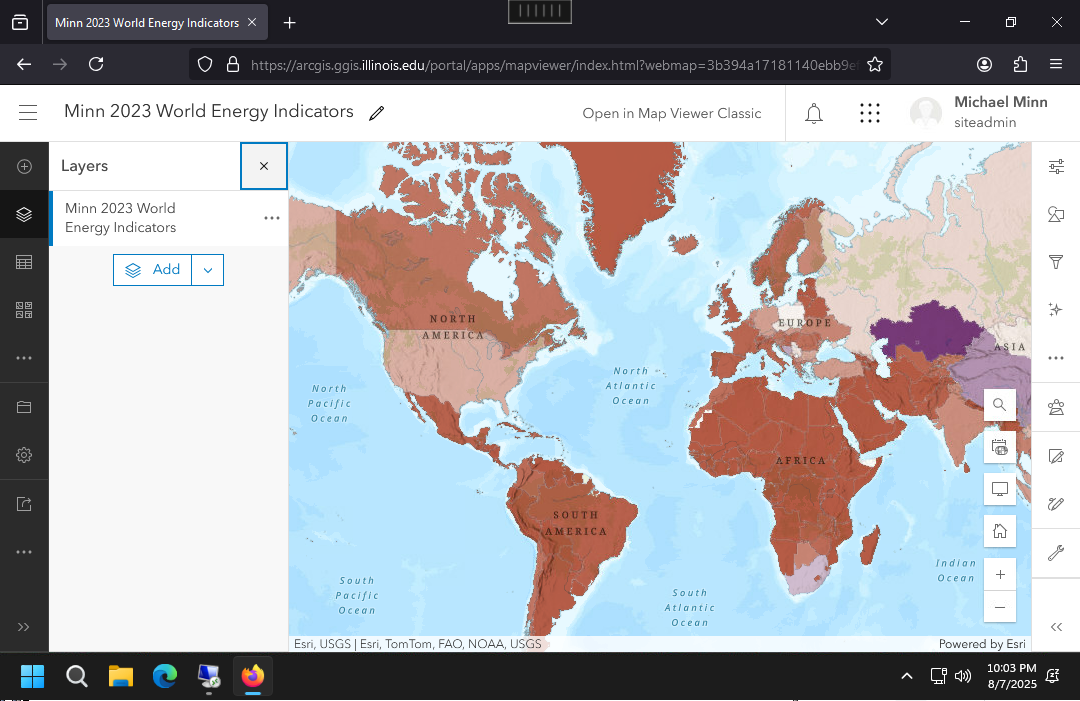Close the Layers panel
1080x701 pixels.
point(264,166)
